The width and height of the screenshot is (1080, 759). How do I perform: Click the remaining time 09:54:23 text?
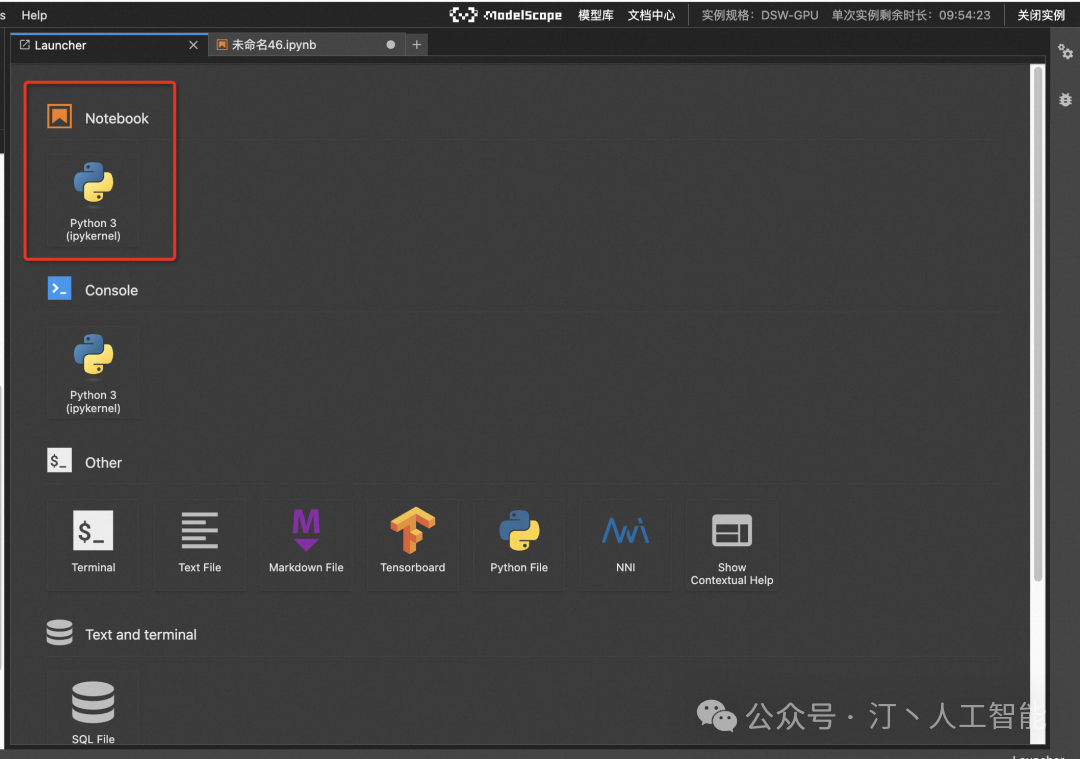pyautogui.click(x=964, y=15)
